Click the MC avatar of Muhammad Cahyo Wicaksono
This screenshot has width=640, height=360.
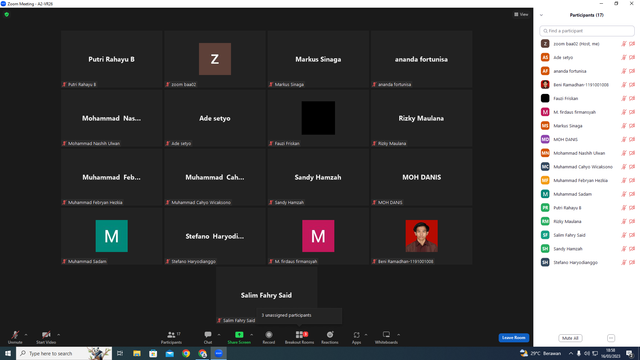pos(545,167)
